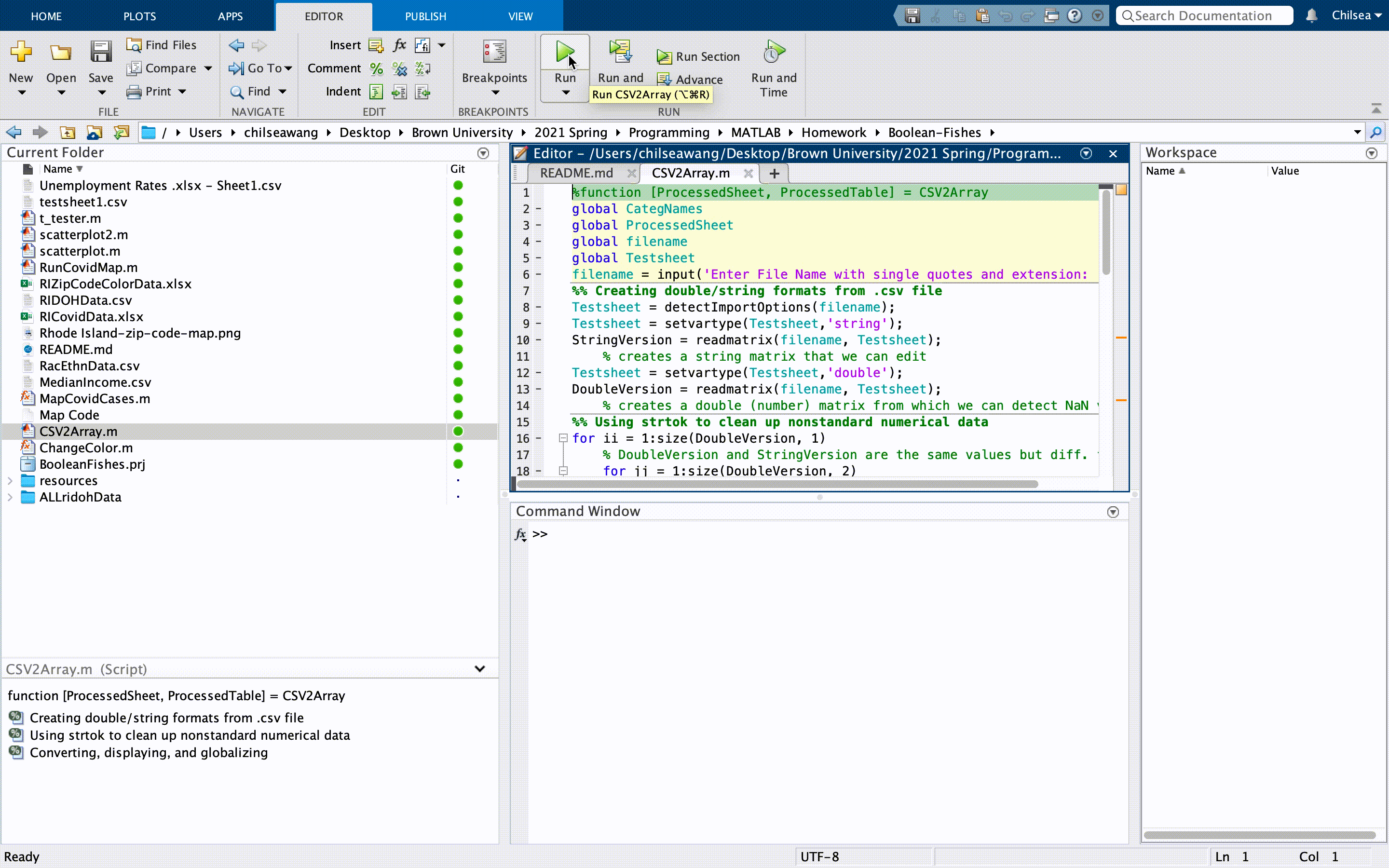
Task: Click Find Files button
Action: [162, 45]
